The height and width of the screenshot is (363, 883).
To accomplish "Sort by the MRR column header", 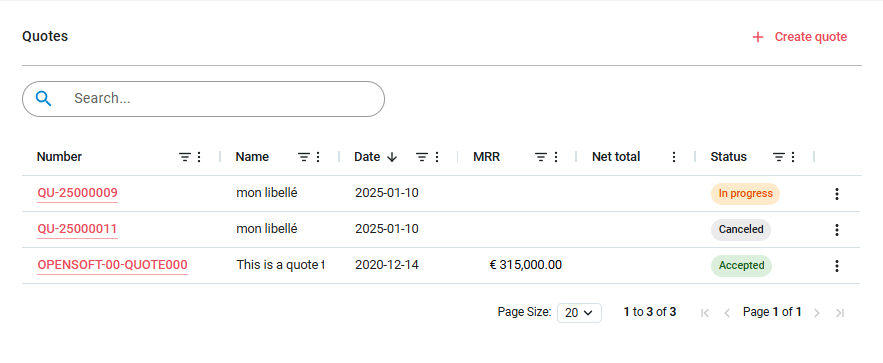I will (x=487, y=157).
